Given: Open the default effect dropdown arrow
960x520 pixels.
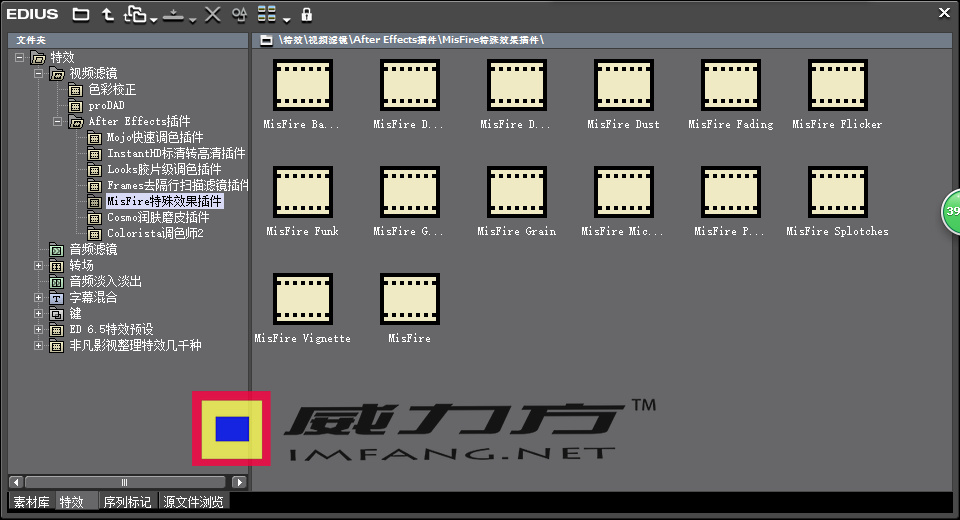Looking at the screenshot, I should [x=192, y=20].
